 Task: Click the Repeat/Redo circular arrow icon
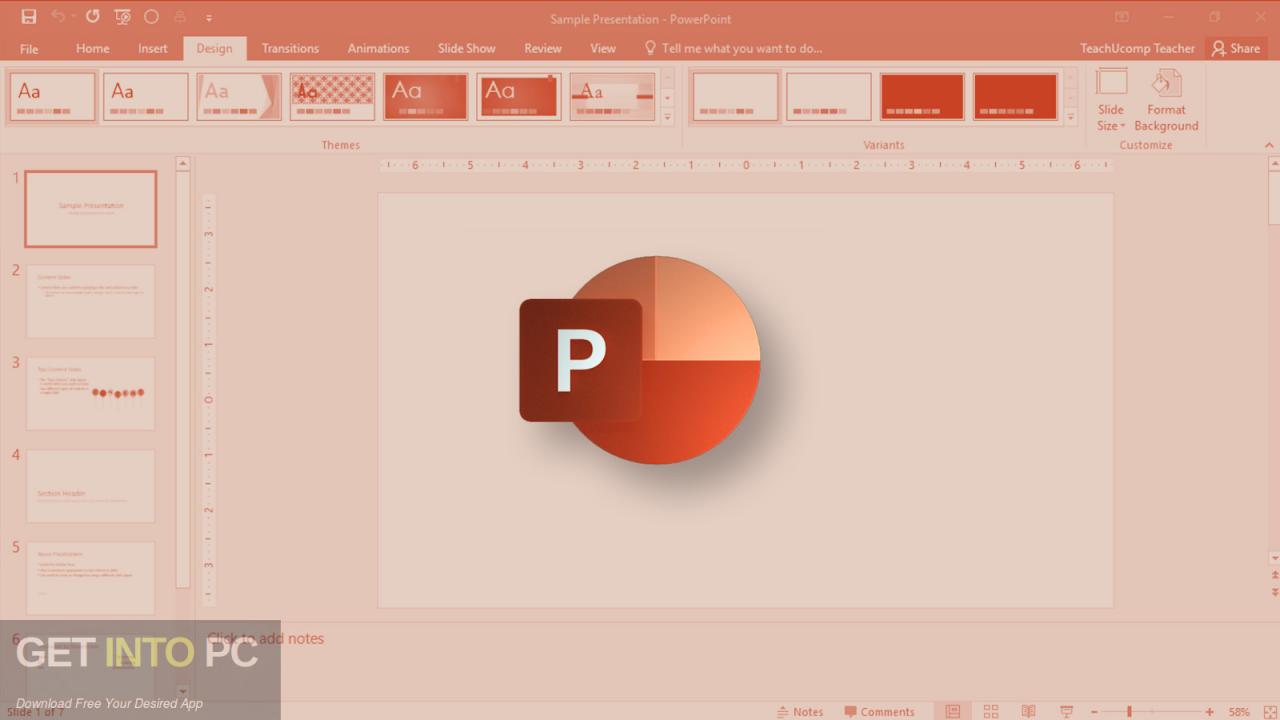click(x=92, y=17)
